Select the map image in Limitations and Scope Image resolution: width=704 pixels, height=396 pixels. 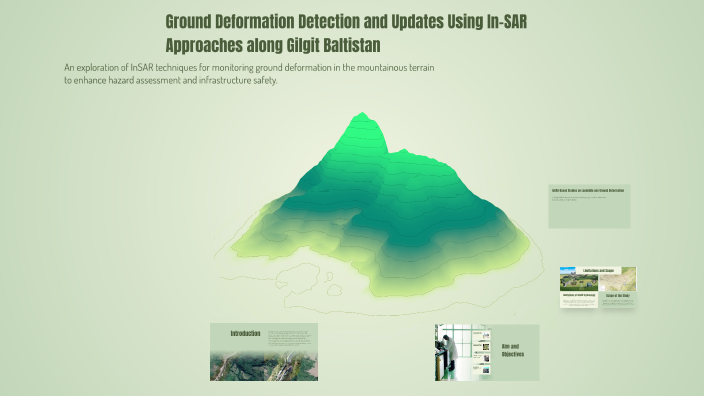[618, 280]
